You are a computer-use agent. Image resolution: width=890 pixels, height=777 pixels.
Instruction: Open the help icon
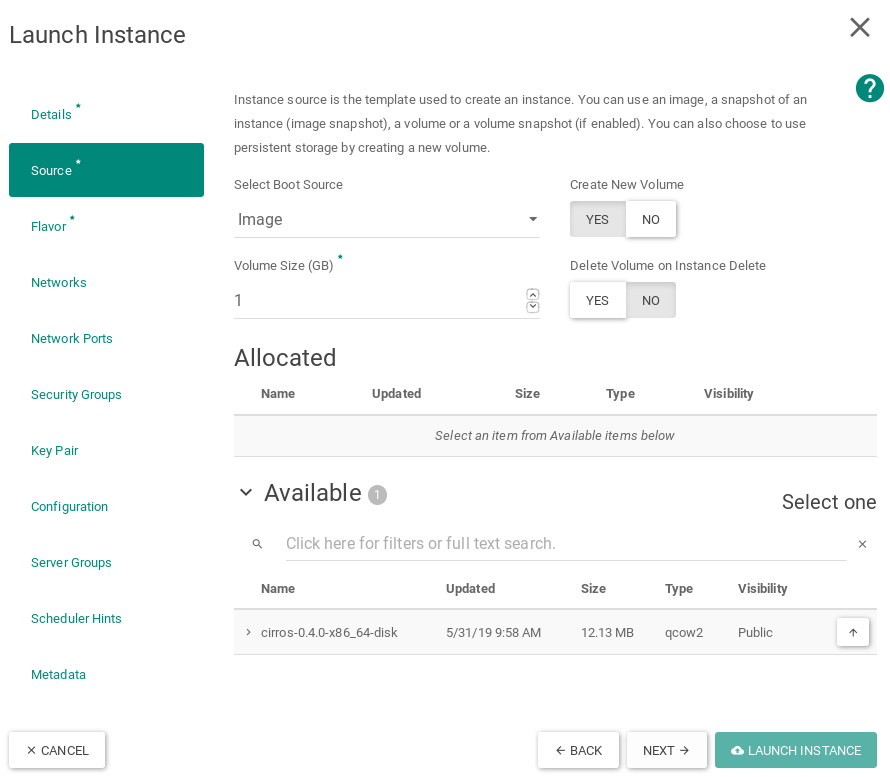tap(869, 88)
